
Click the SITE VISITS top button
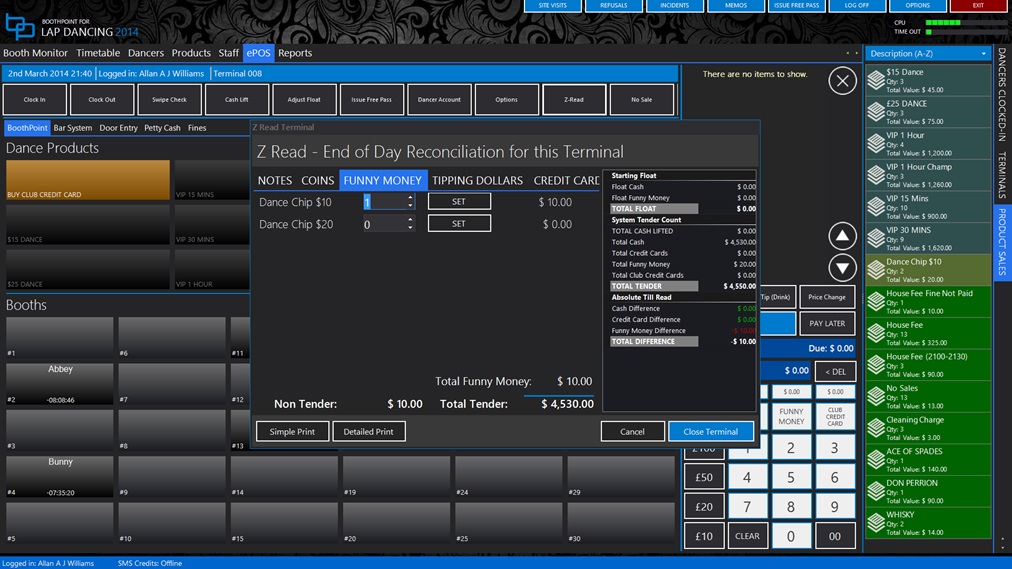553,6
